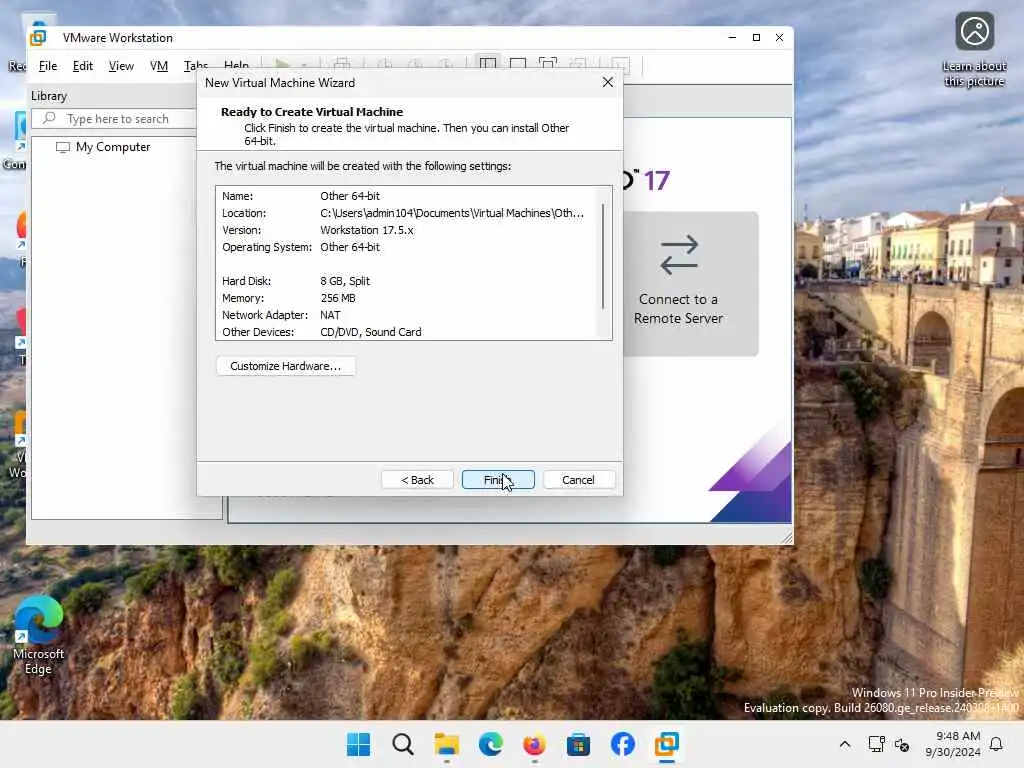Image resolution: width=1024 pixels, height=768 pixels.
Task: Open the Windows Start menu
Action: 358,744
